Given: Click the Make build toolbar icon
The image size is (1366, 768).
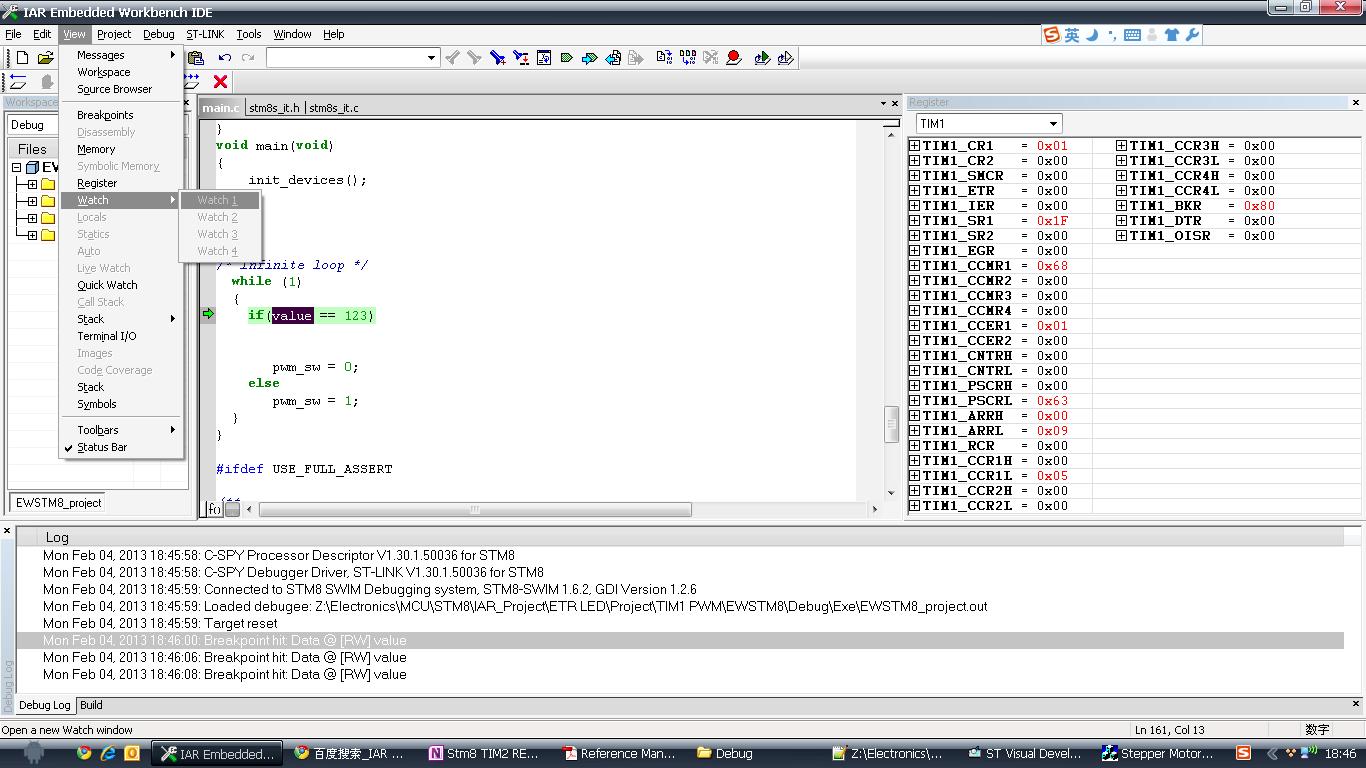Looking at the screenshot, I should 687,58.
